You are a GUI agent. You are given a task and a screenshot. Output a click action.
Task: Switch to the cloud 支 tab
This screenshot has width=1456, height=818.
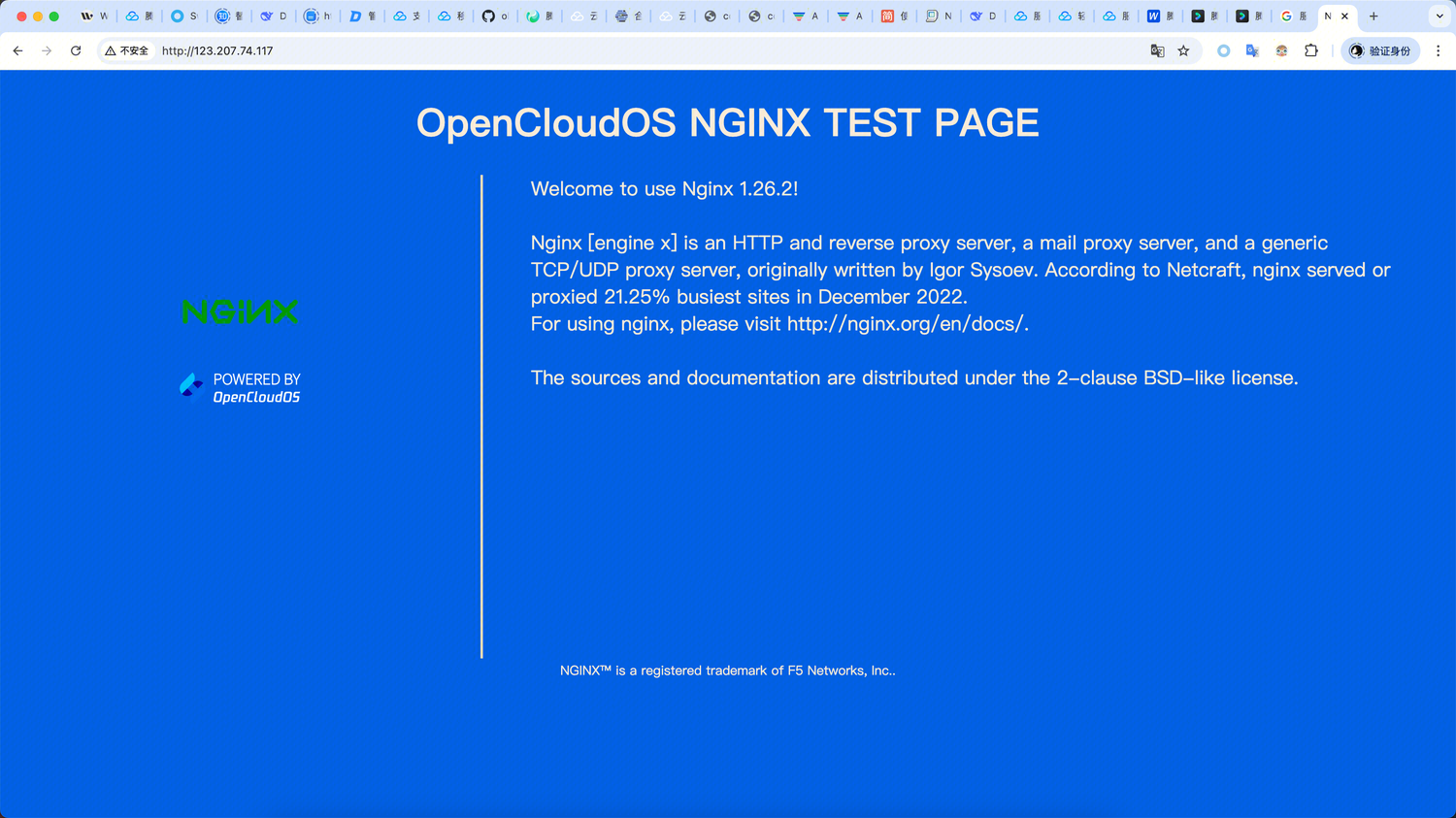[407, 16]
